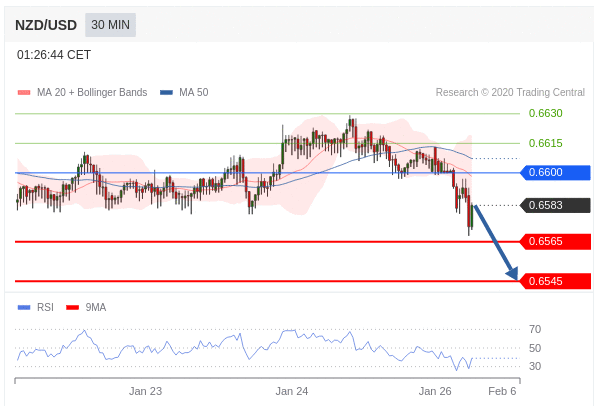This screenshot has width=601, height=415.
Task: Click the Jan 26 date label
Action: (435, 391)
